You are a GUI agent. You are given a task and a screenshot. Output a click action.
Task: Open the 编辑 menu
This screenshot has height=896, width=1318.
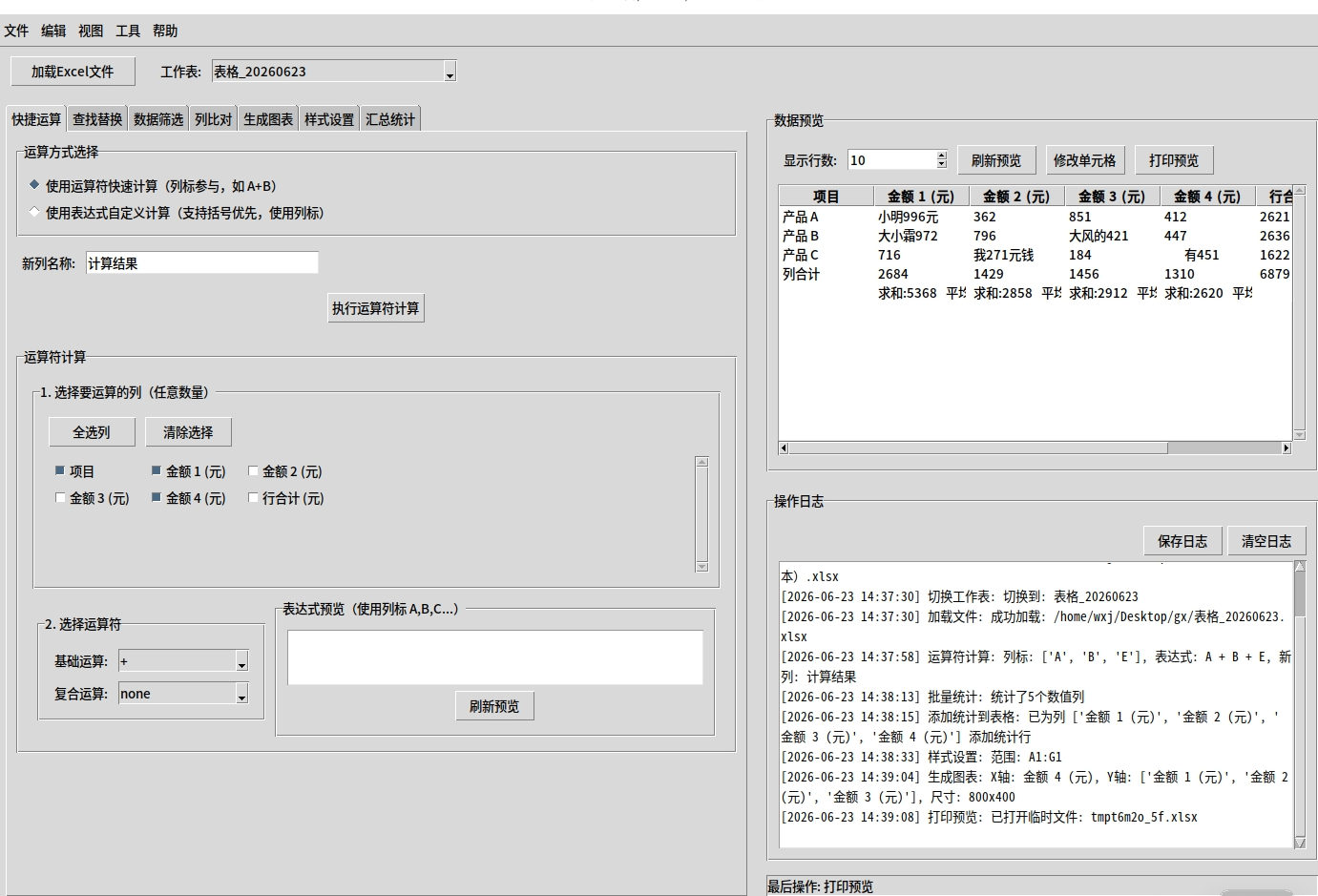(x=53, y=31)
